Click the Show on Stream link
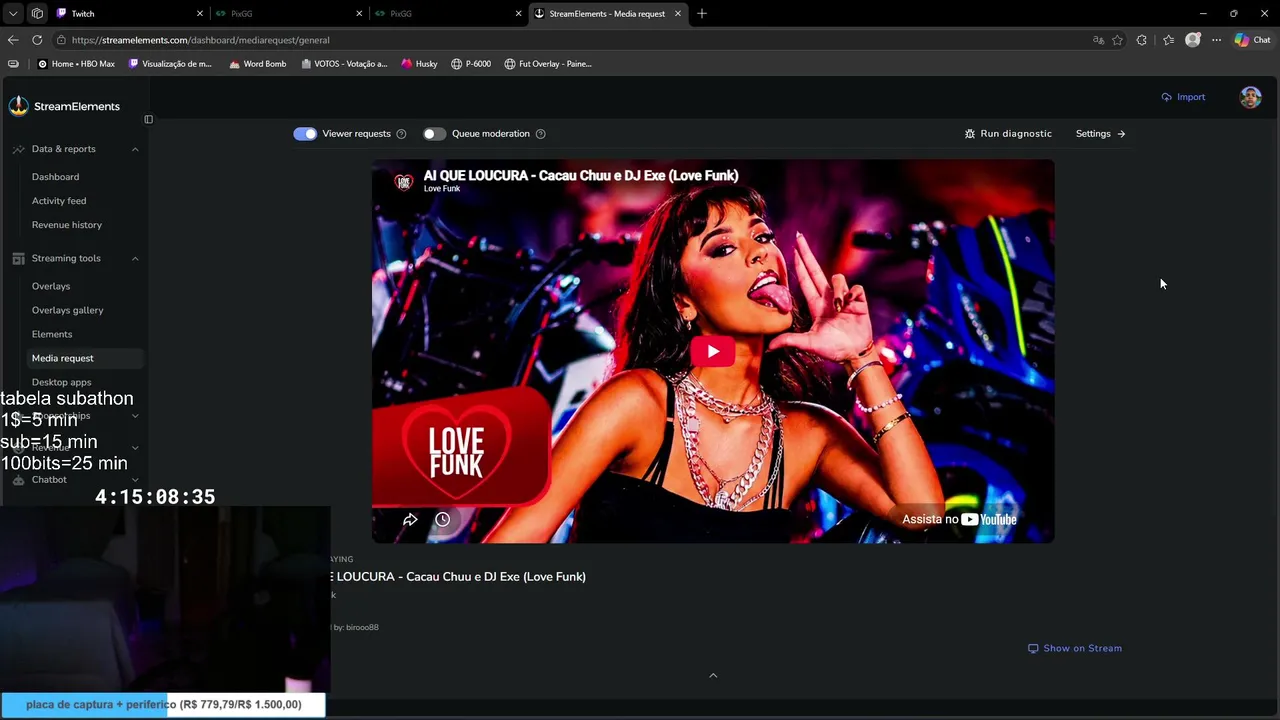Image resolution: width=1280 pixels, height=720 pixels. pos(1075,648)
